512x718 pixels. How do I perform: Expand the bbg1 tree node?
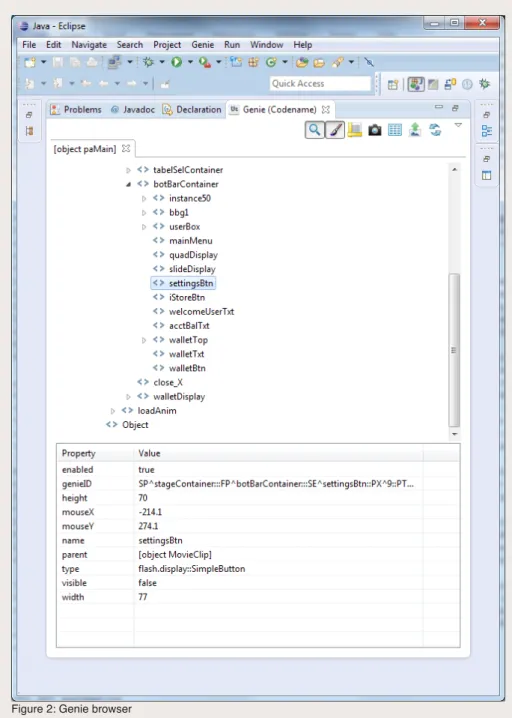[x=144, y=213]
